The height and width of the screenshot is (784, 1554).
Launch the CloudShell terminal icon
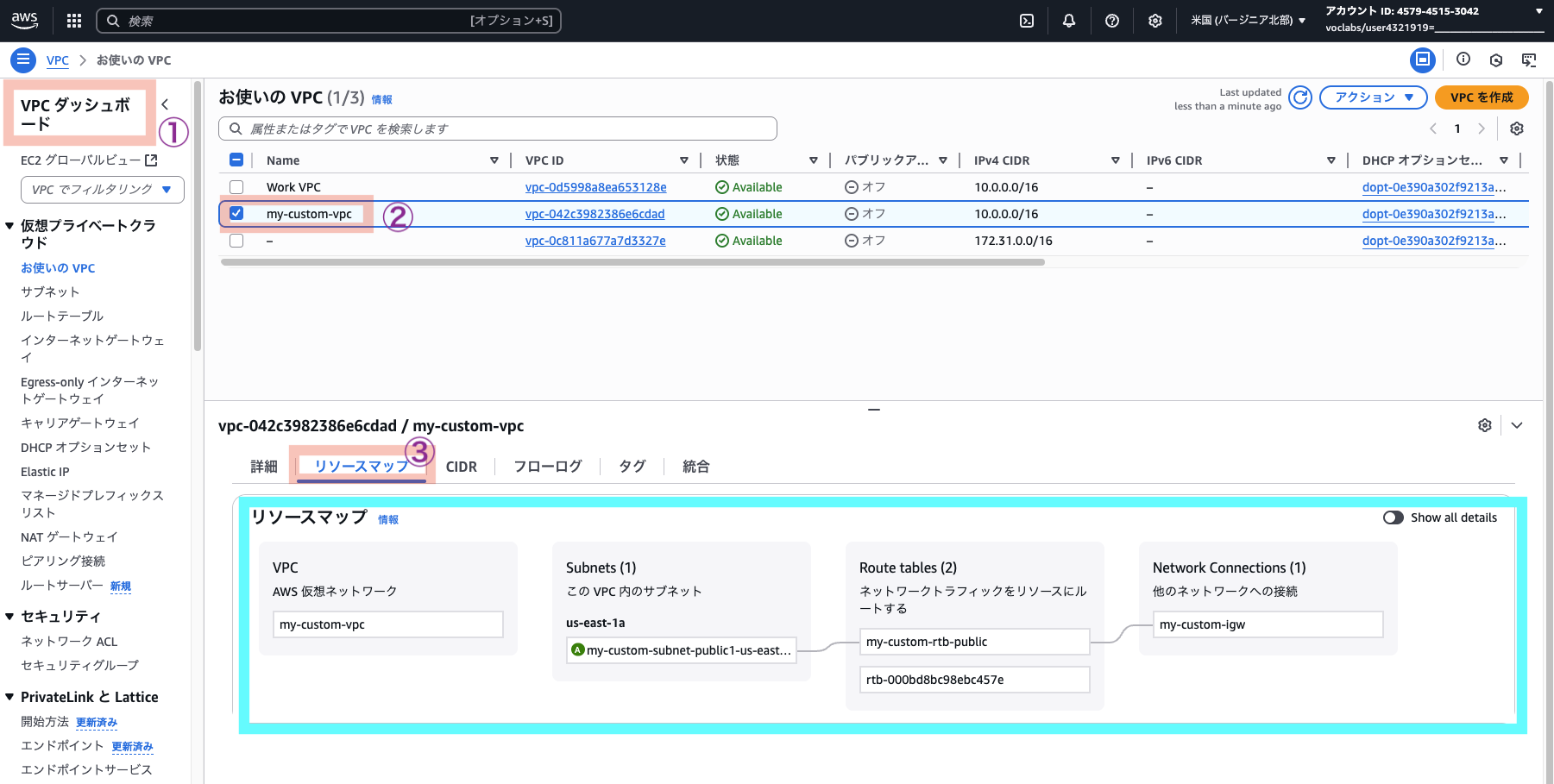1027,21
